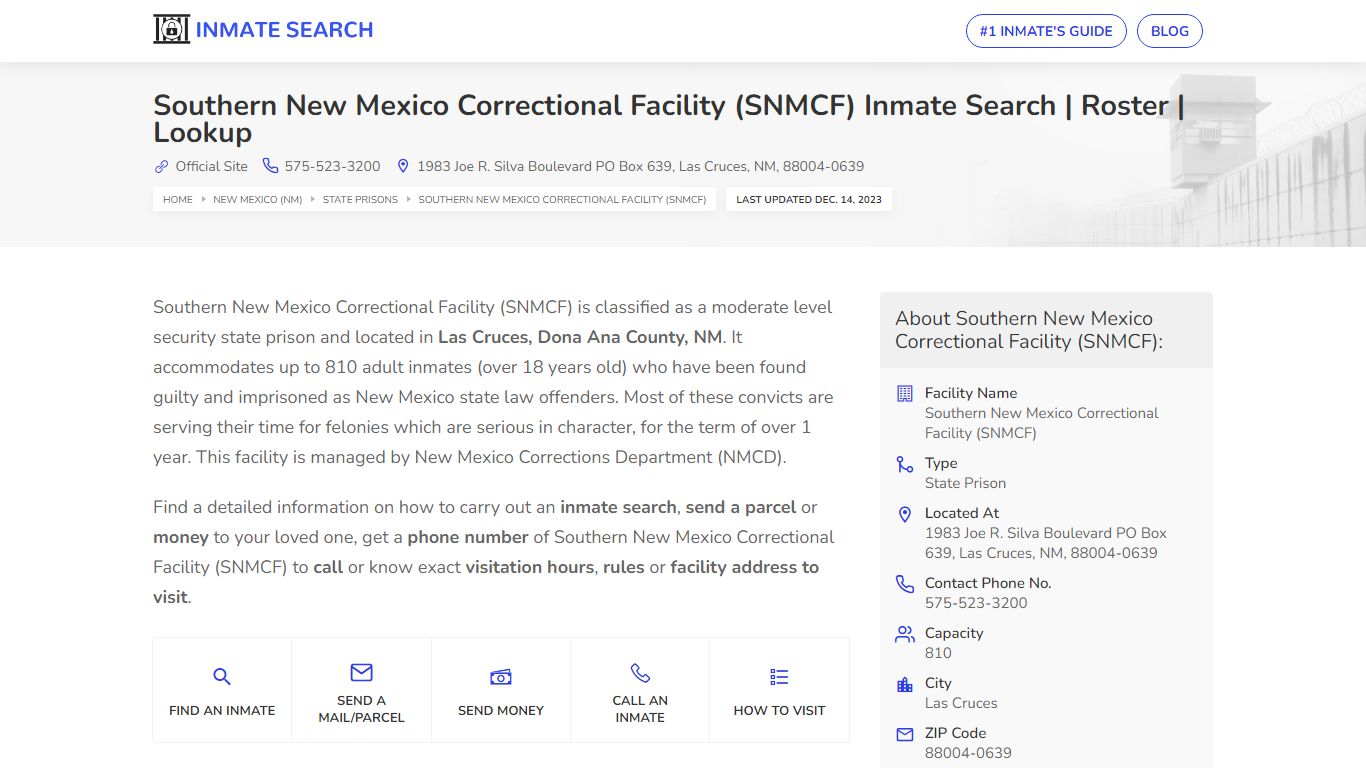Image resolution: width=1366 pixels, height=768 pixels.
Task: Select the ZIP code value 88004-0639
Action: (968, 753)
